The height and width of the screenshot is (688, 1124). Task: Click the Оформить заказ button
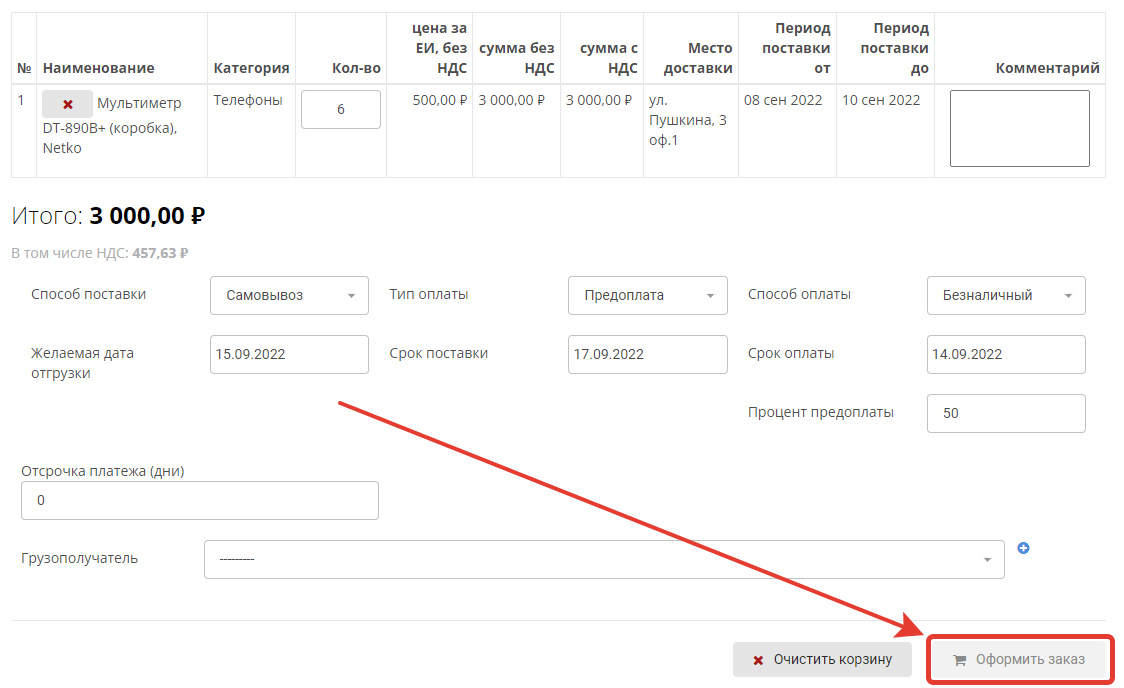pyautogui.click(x=1020, y=660)
